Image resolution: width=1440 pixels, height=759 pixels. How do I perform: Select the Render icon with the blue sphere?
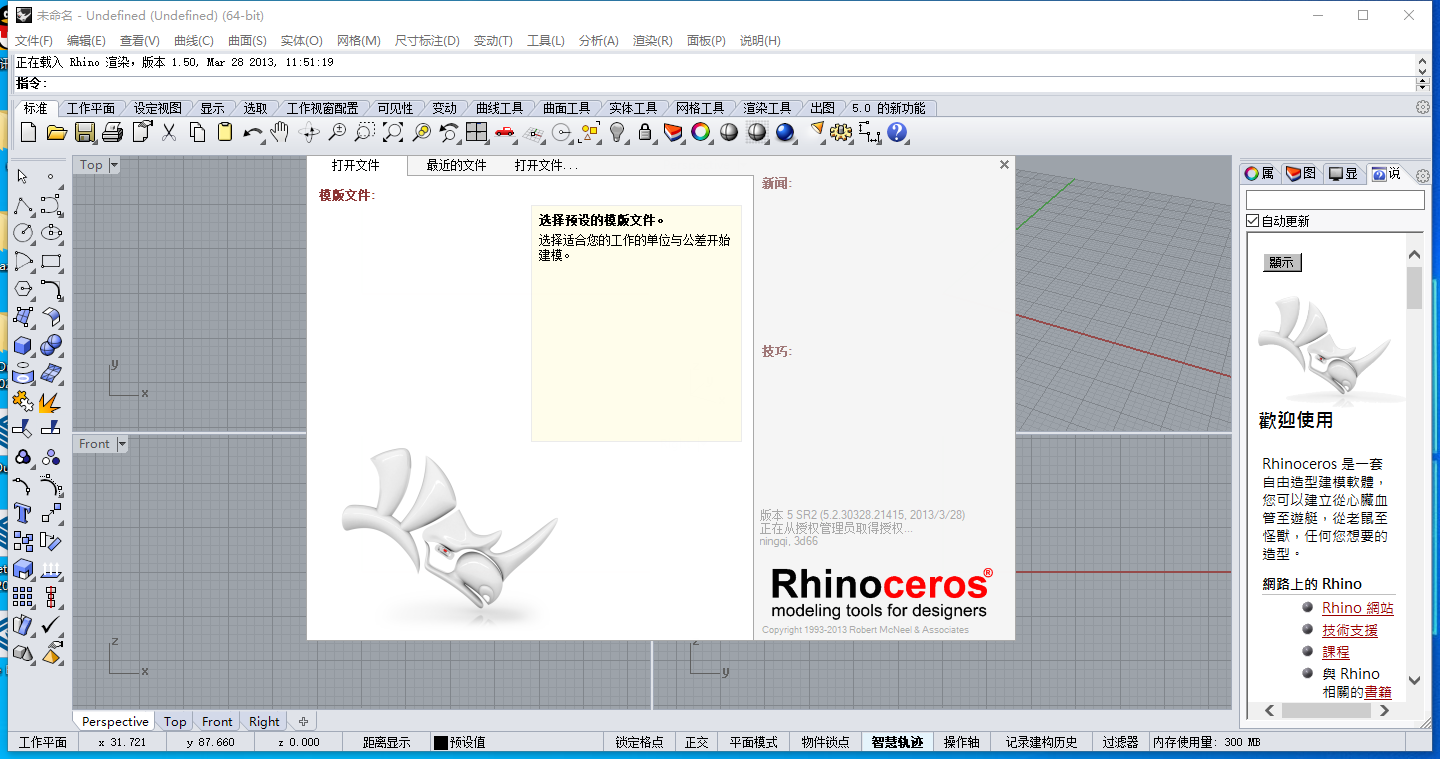(785, 132)
